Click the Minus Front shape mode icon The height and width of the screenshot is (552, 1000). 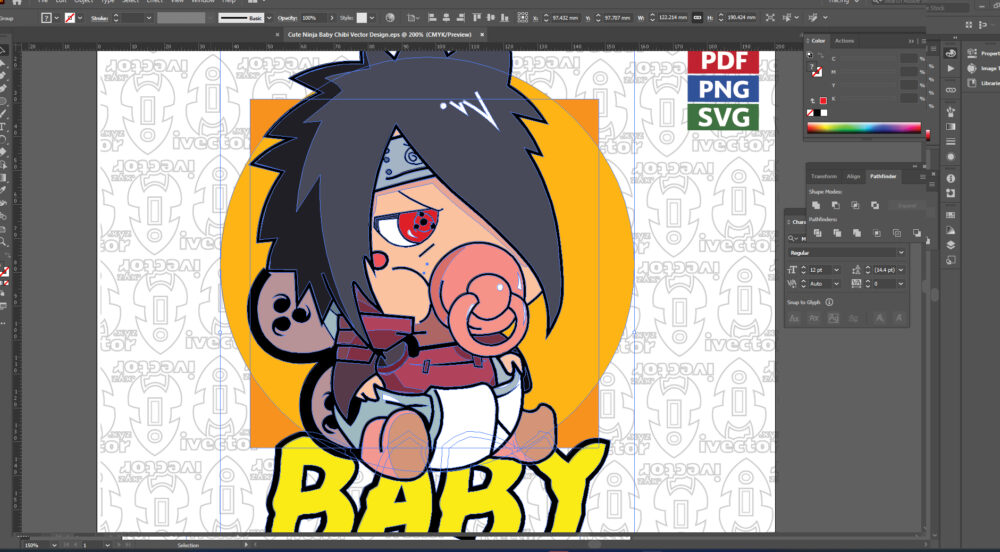[x=835, y=205]
